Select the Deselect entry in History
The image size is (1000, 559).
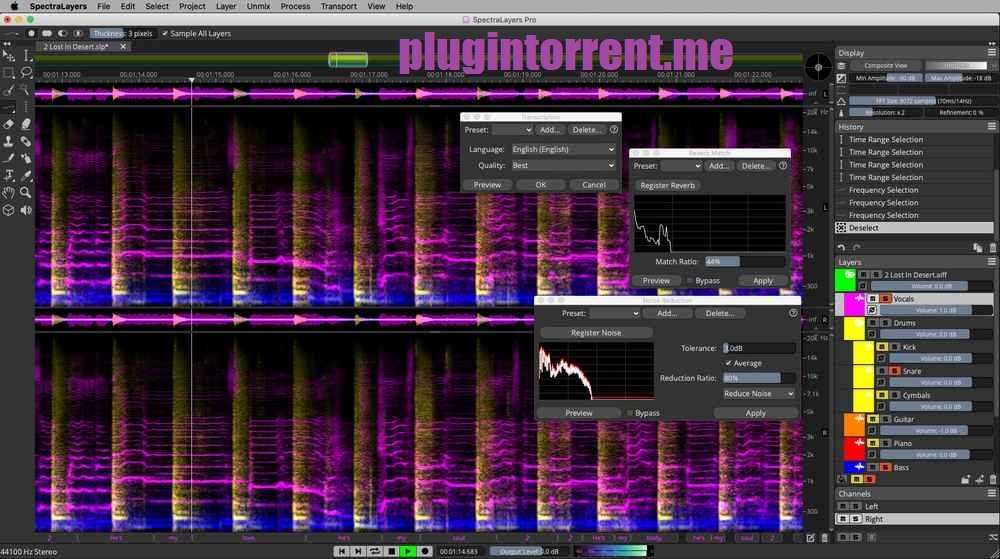pos(914,228)
